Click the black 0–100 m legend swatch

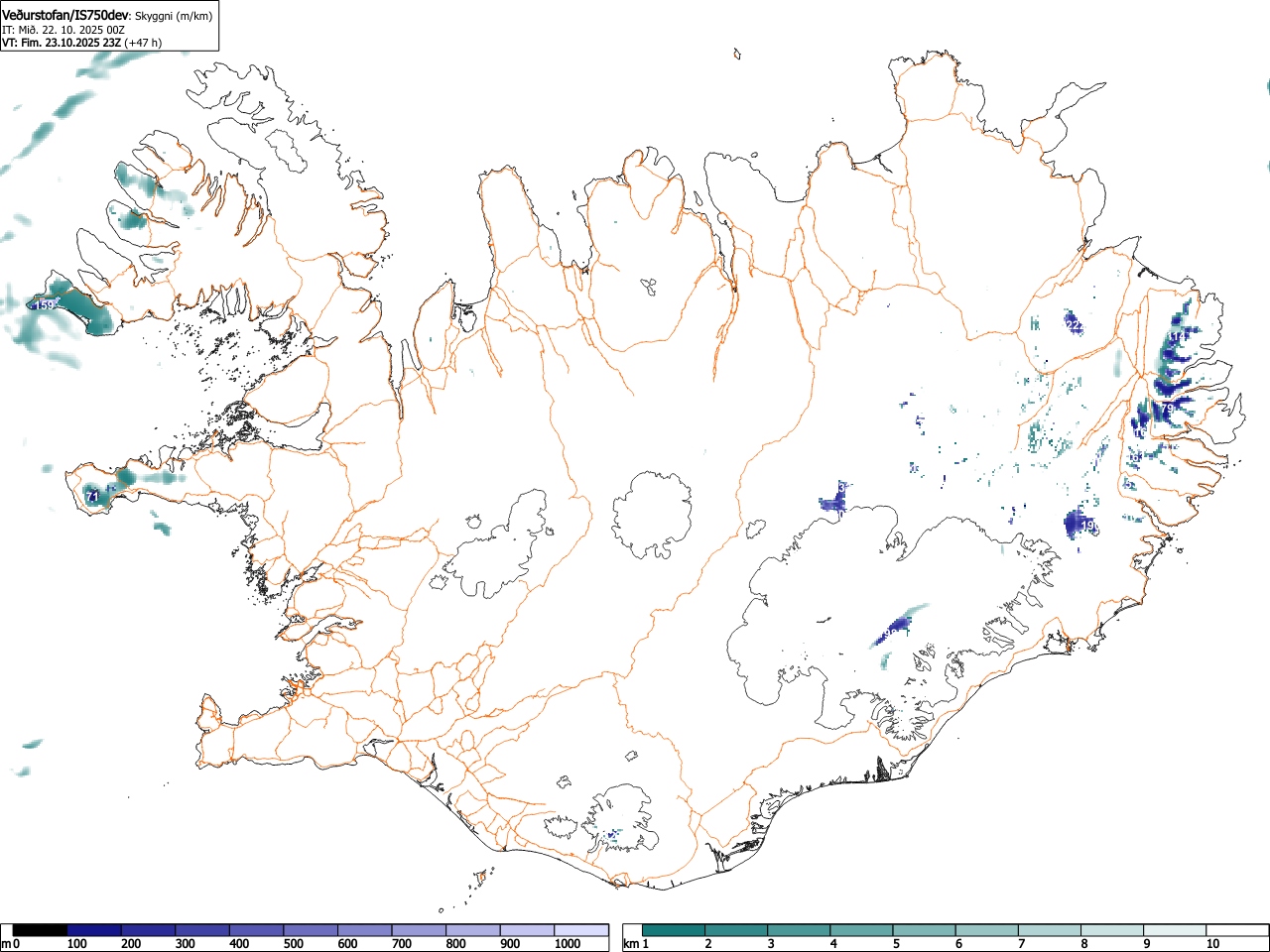41,930
